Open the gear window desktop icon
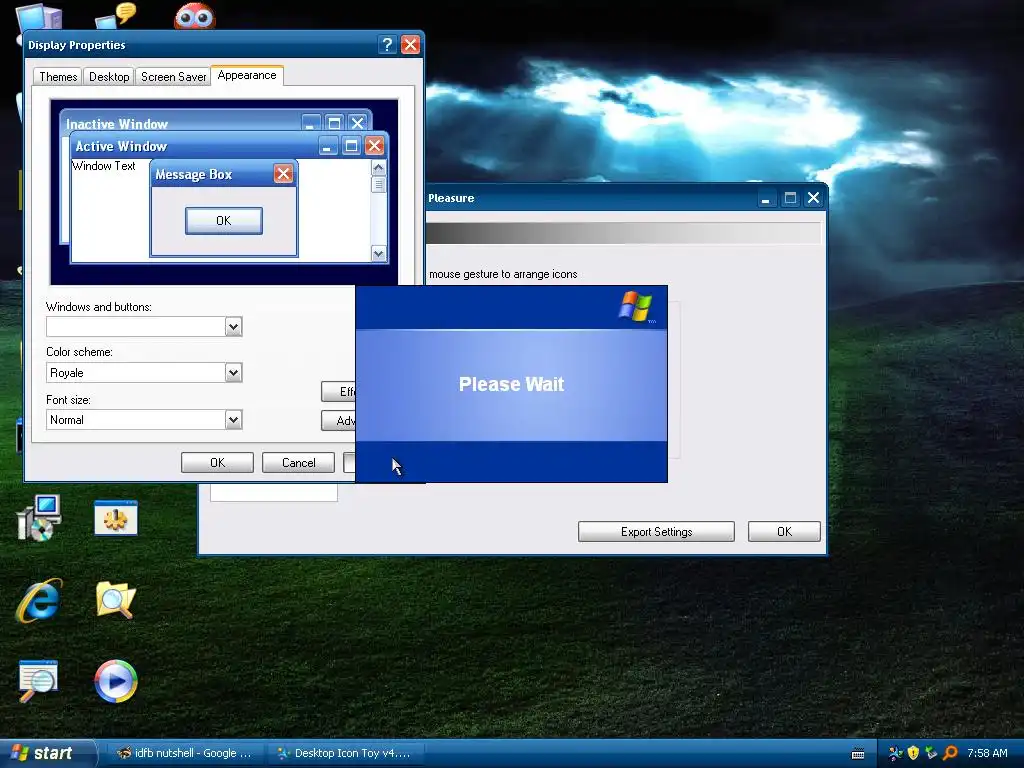This screenshot has width=1024, height=768. point(116,518)
